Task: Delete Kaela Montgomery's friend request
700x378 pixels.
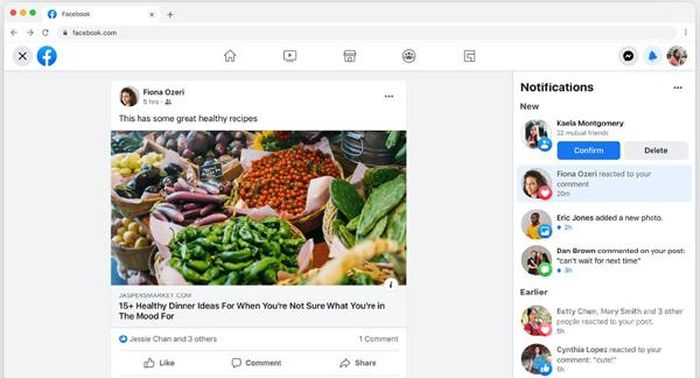Action: coord(656,150)
